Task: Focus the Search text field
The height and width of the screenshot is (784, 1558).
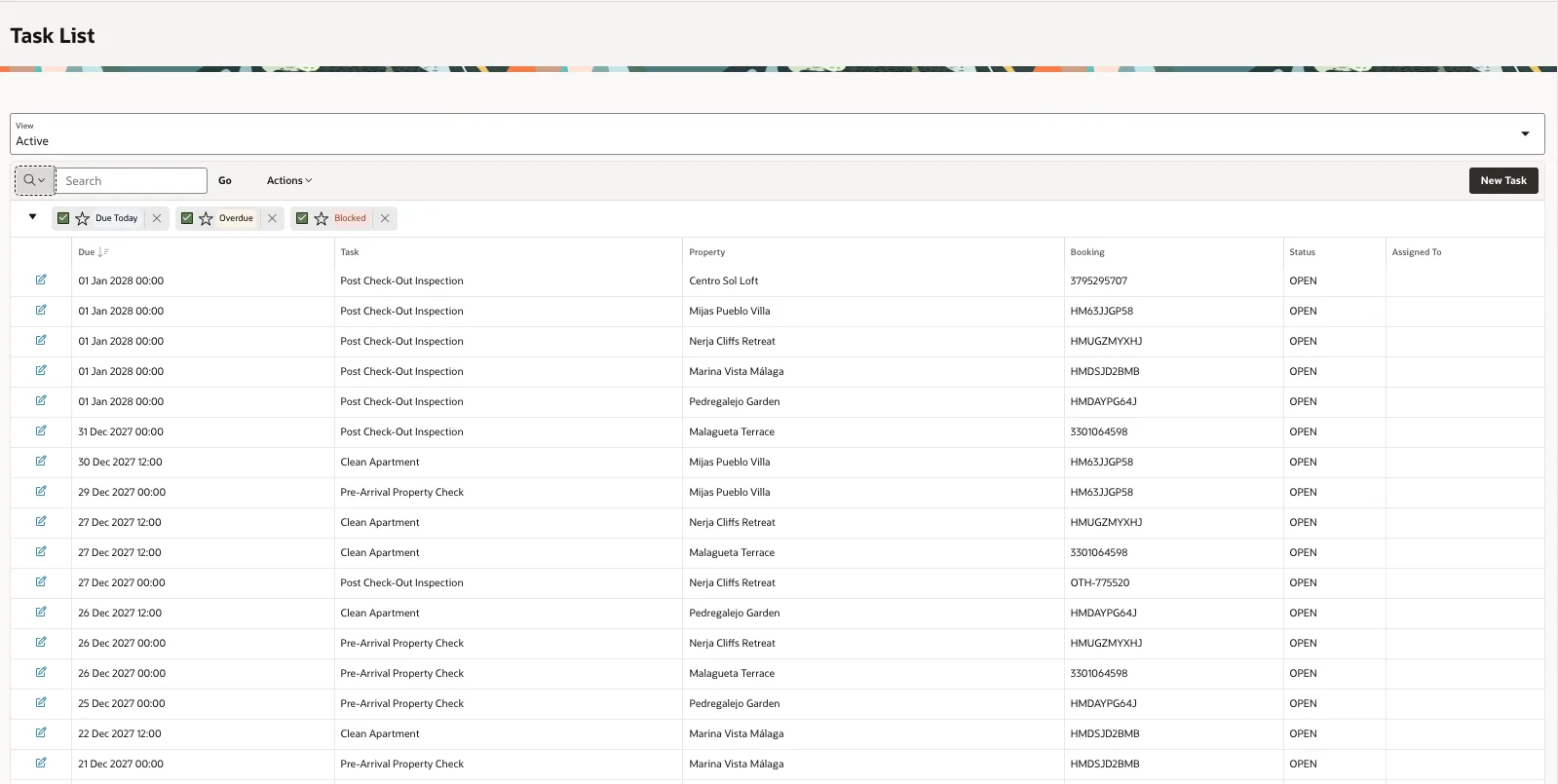Action: pos(132,180)
